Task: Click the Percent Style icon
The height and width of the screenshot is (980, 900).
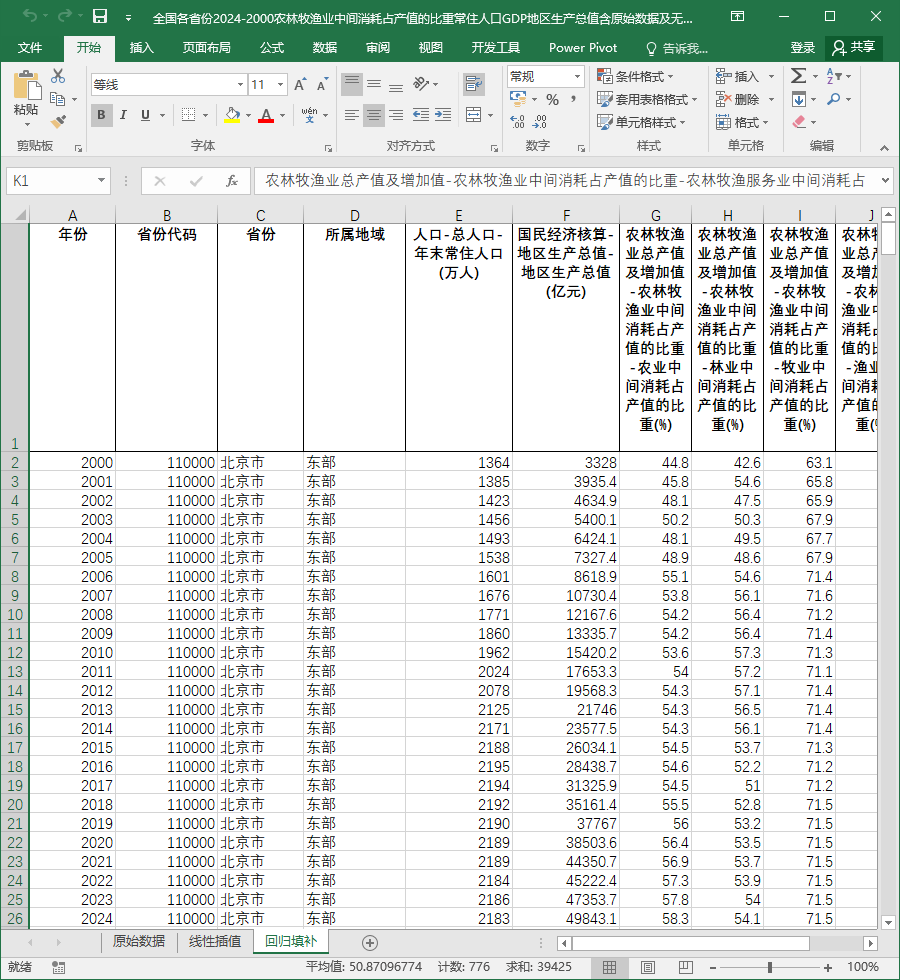Action: tap(552, 99)
